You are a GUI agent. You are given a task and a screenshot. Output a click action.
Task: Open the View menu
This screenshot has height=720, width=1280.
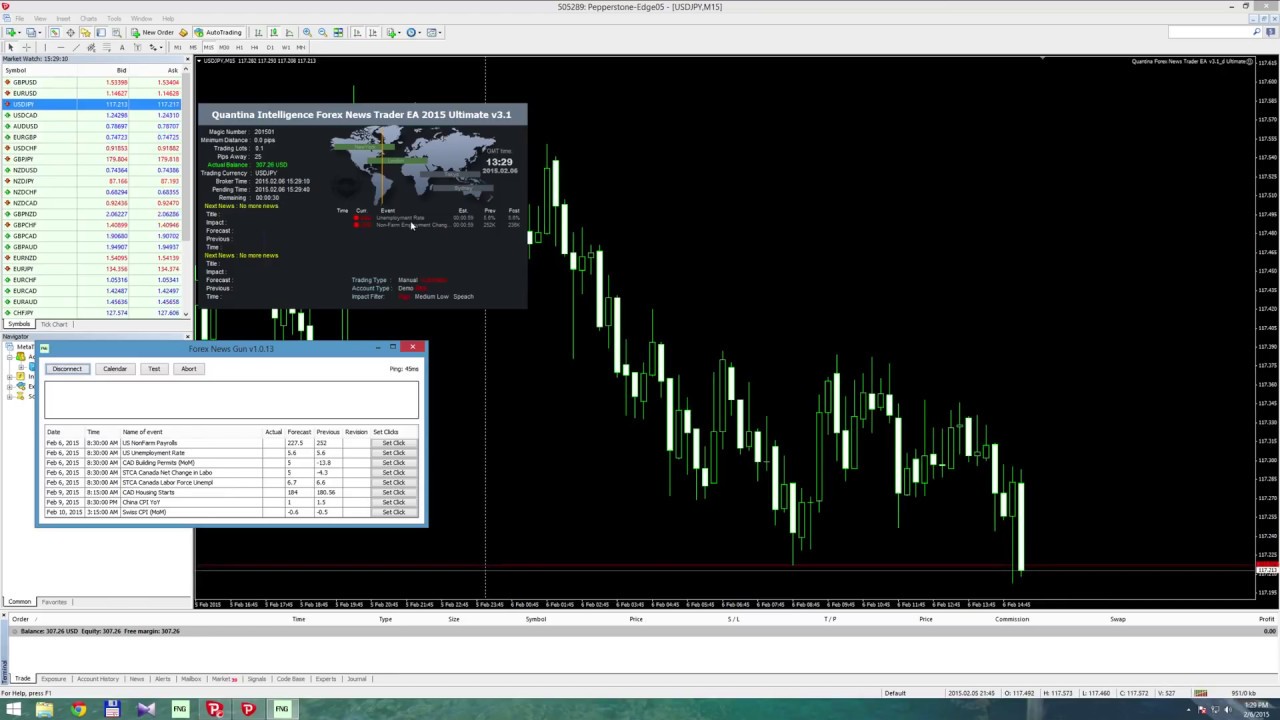pos(40,18)
